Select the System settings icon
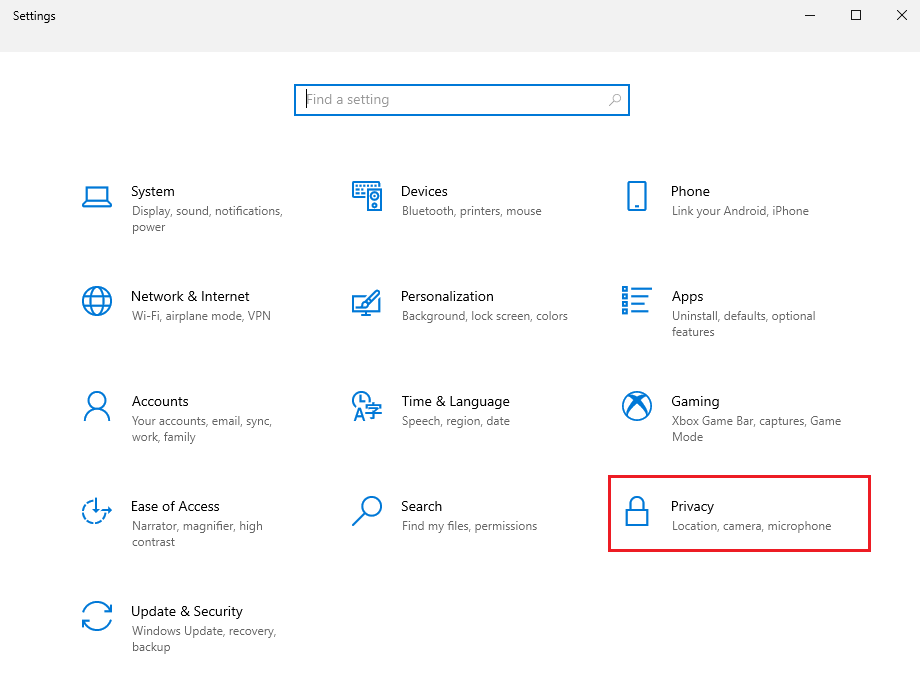The width and height of the screenshot is (920, 690). click(x=96, y=196)
